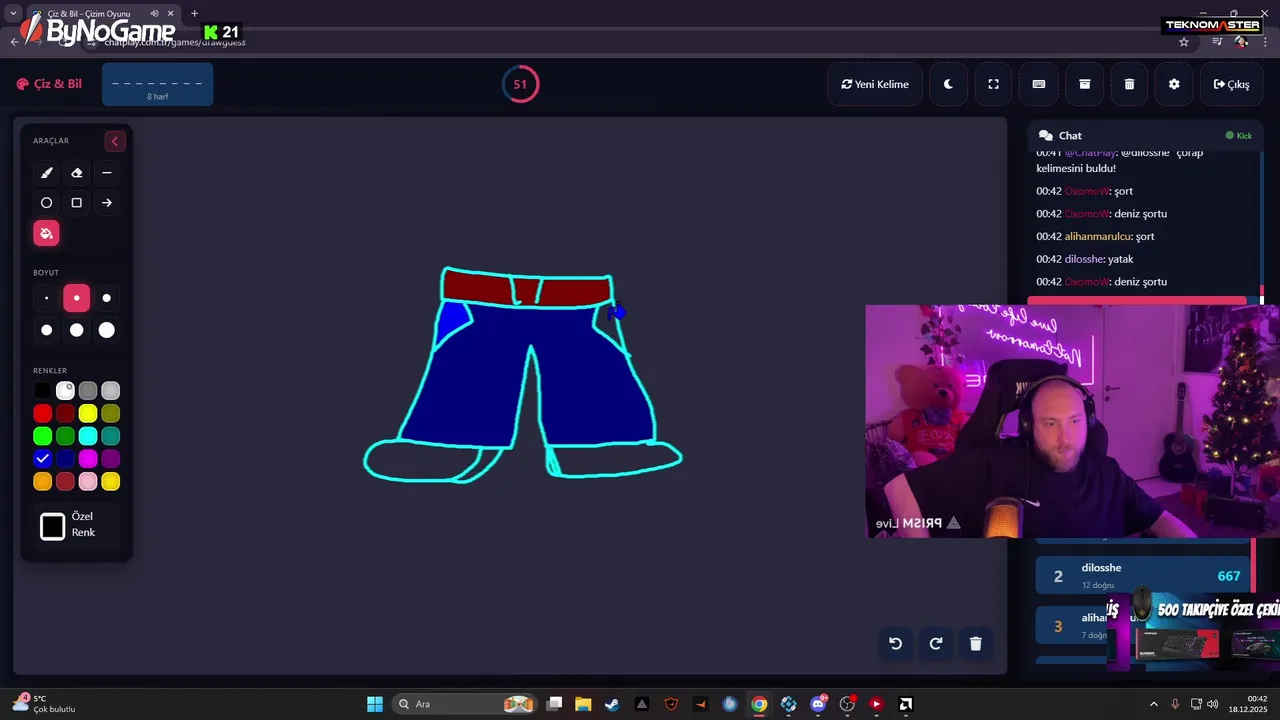The width and height of the screenshot is (1280, 720).
Task: Open the taskbar volume control
Action: click(x=1212, y=704)
